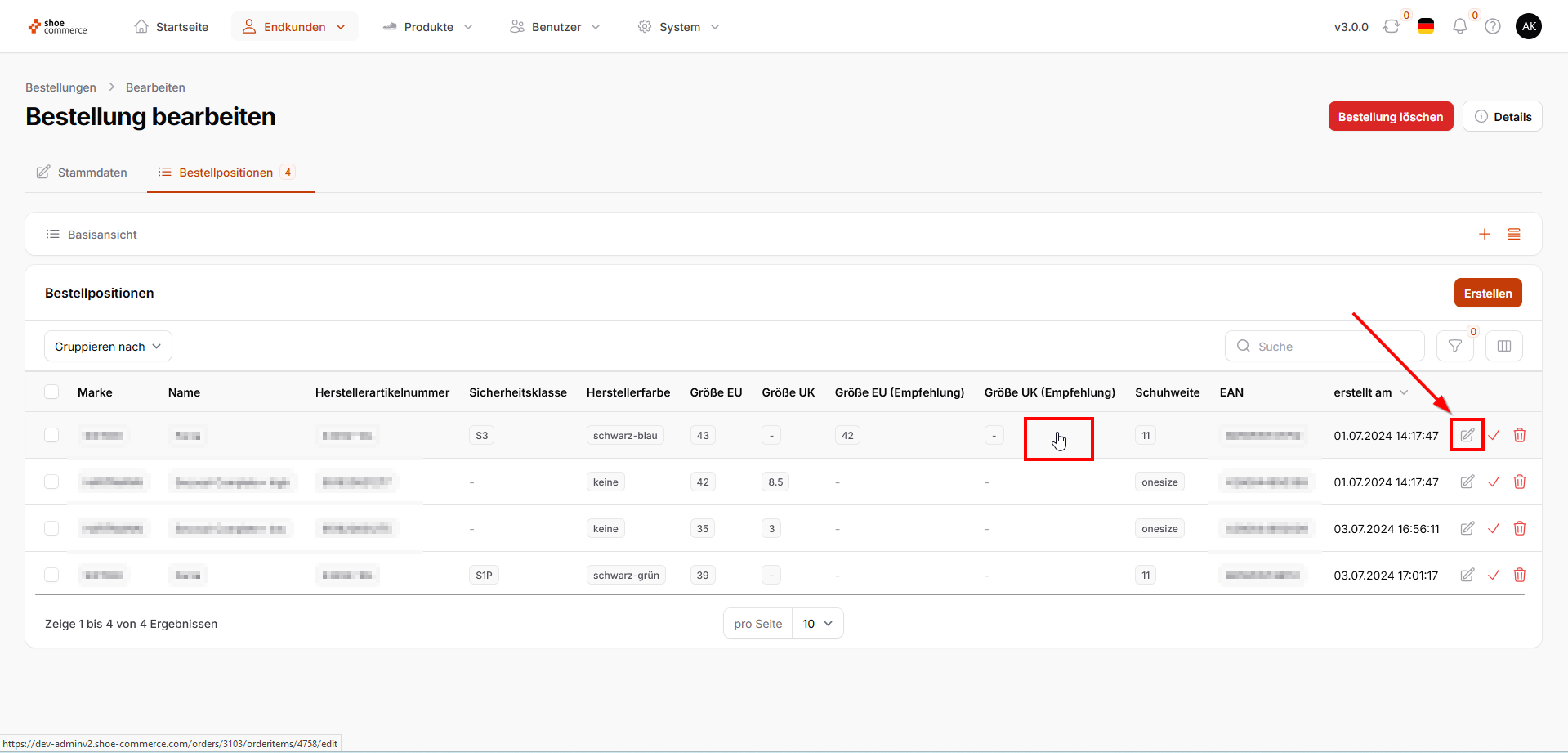Expand the System menu

pos(679,27)
